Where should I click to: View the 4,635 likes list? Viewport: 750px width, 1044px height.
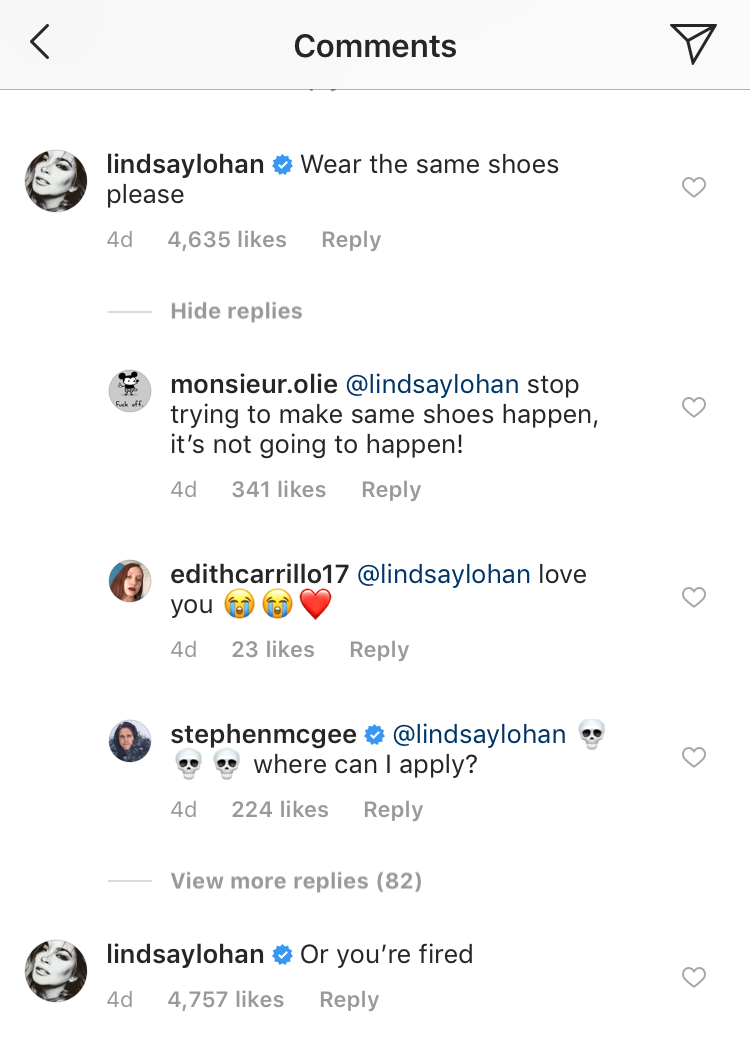coord(227,240)
